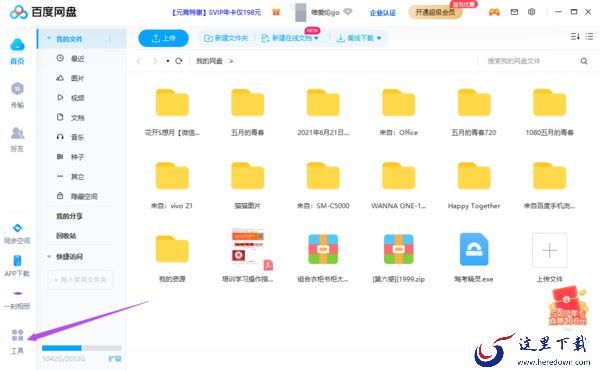Switch to list view icon

tap(589, 36)
